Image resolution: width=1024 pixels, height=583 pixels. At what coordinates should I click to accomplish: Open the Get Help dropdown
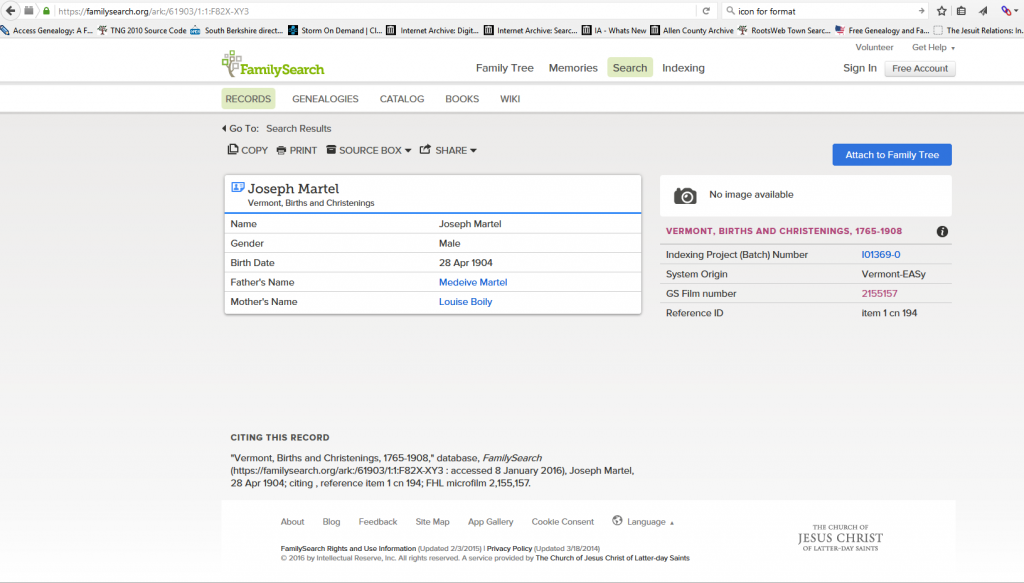coord(933,47)
